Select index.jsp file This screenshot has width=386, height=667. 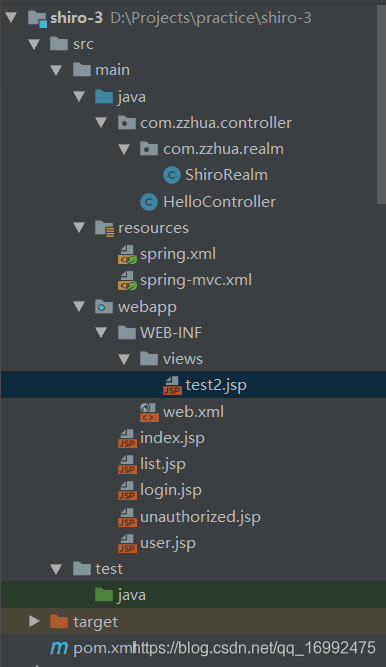pyautogui.click(x=172, y=438)
